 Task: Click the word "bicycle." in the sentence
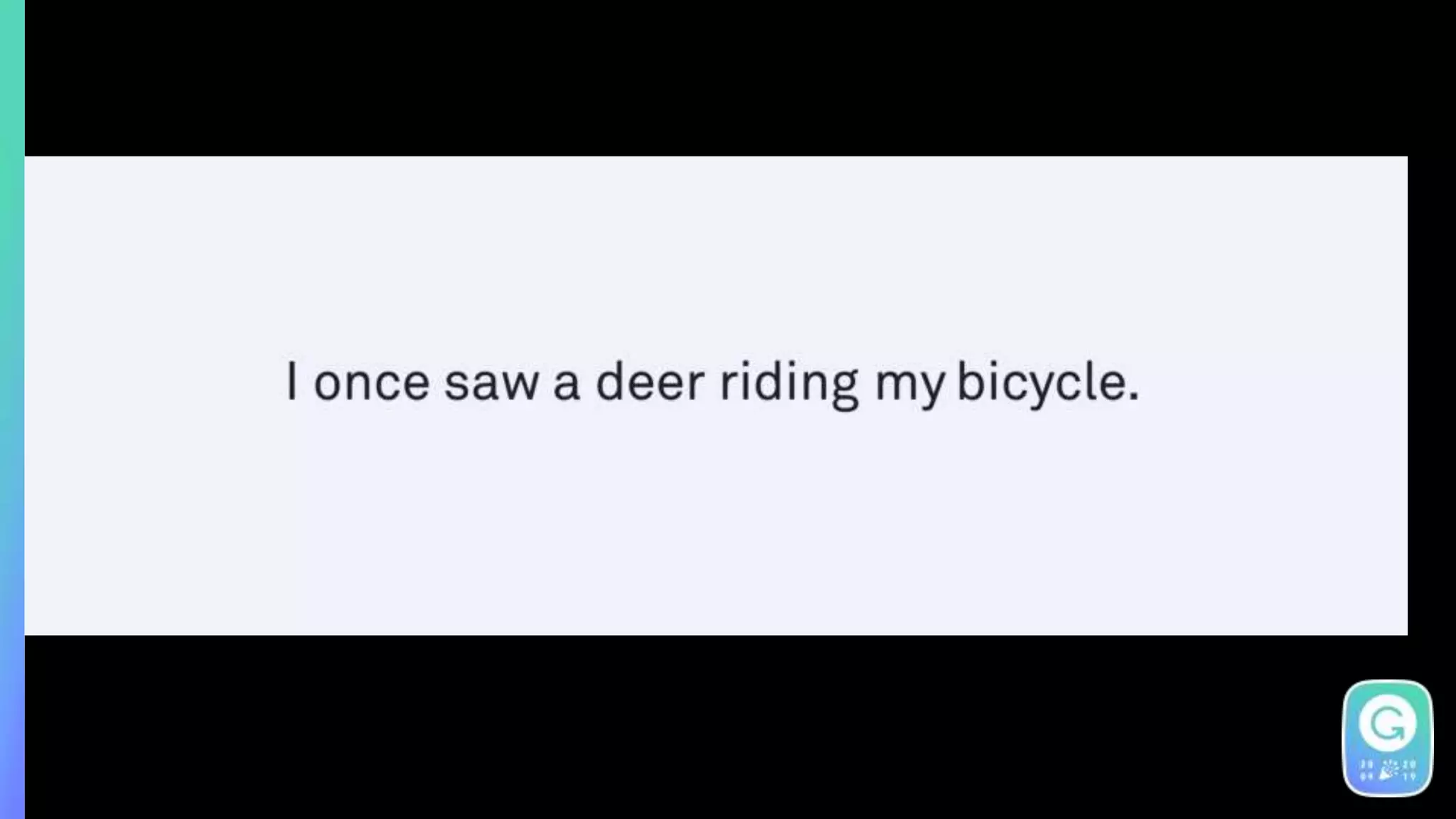point(1049,384)
